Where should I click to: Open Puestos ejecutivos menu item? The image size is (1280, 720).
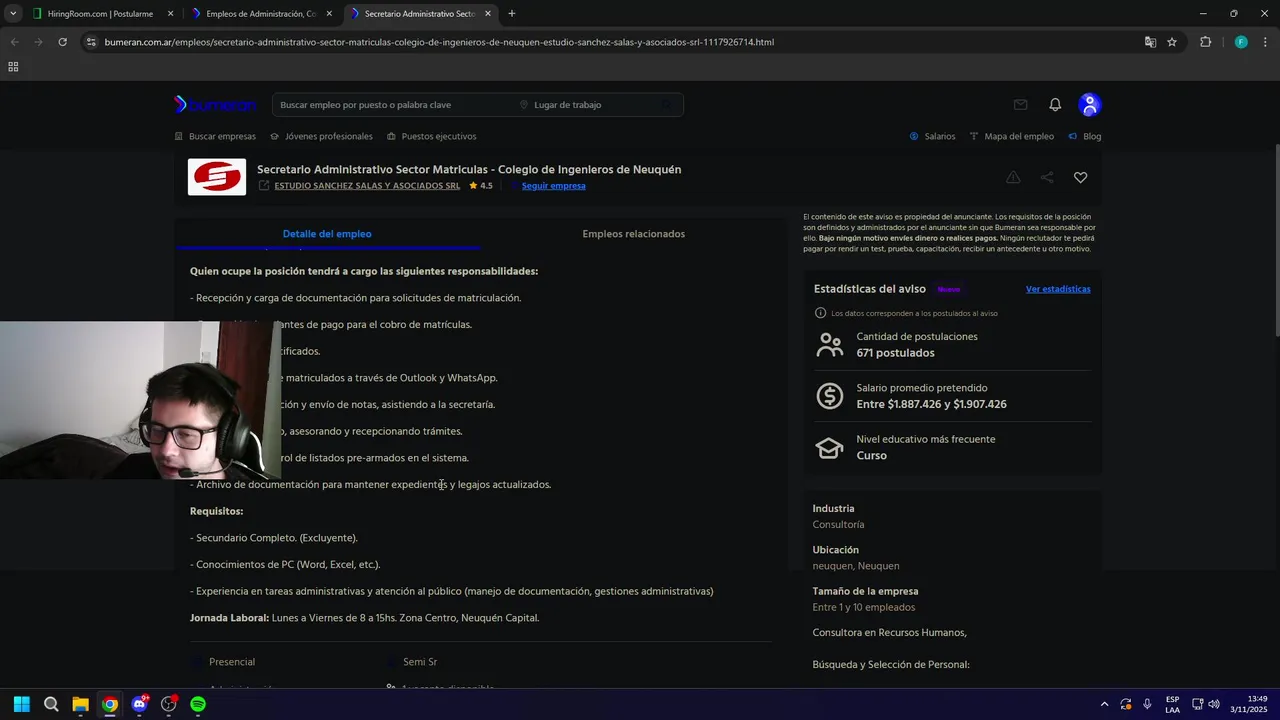[x=432, y=136]
